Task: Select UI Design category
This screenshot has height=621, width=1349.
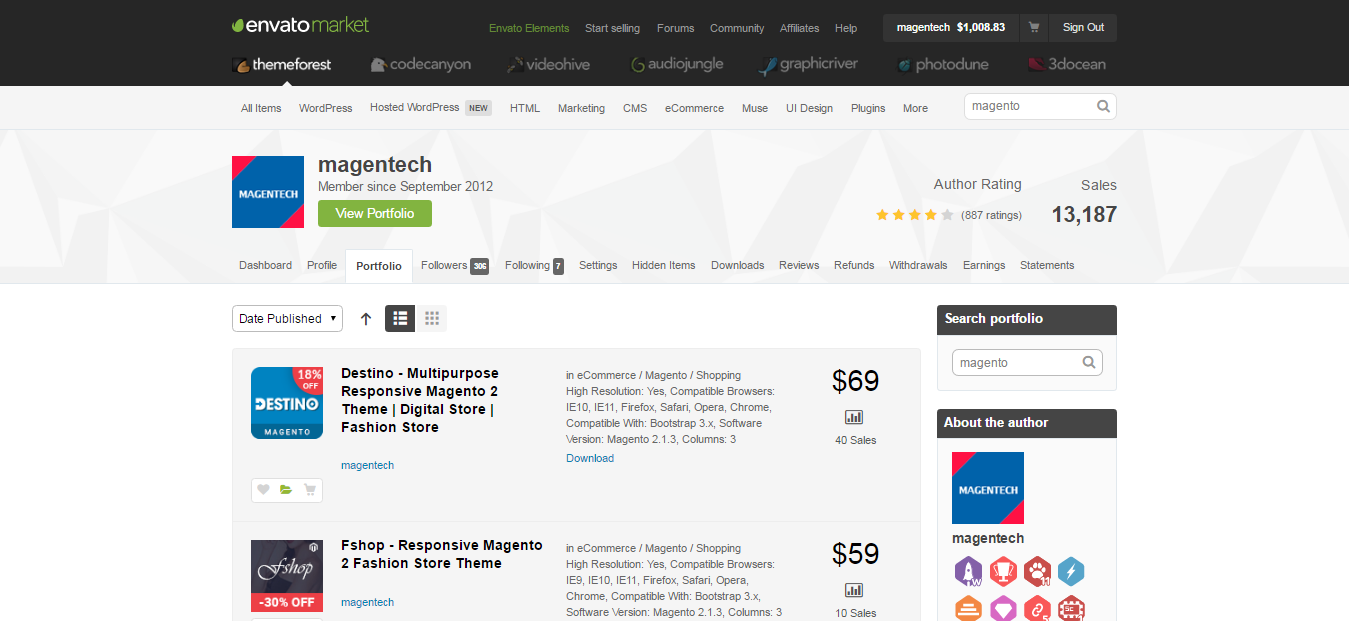Action: 809,108
